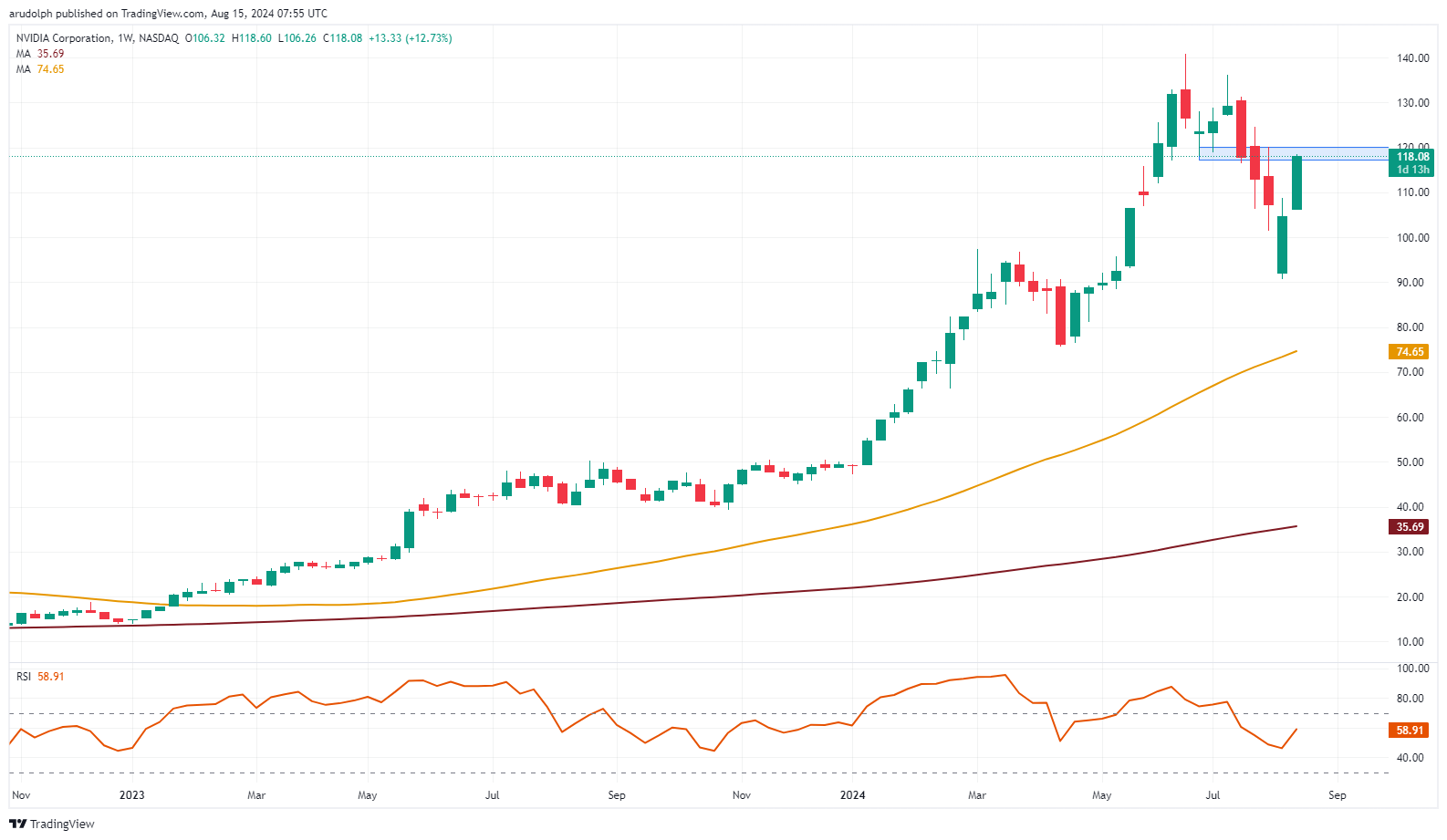Click the 10.00 price axis label
This screenshot has height=840, width=1447.
pos(1412,642)
